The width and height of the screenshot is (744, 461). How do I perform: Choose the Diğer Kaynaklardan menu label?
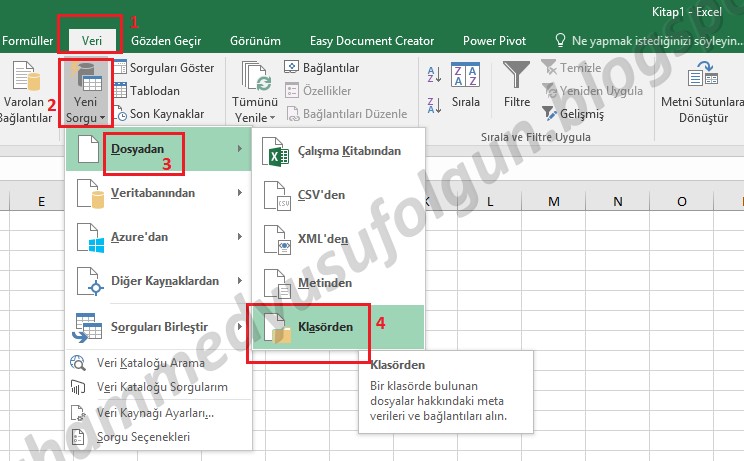(165, 281)
